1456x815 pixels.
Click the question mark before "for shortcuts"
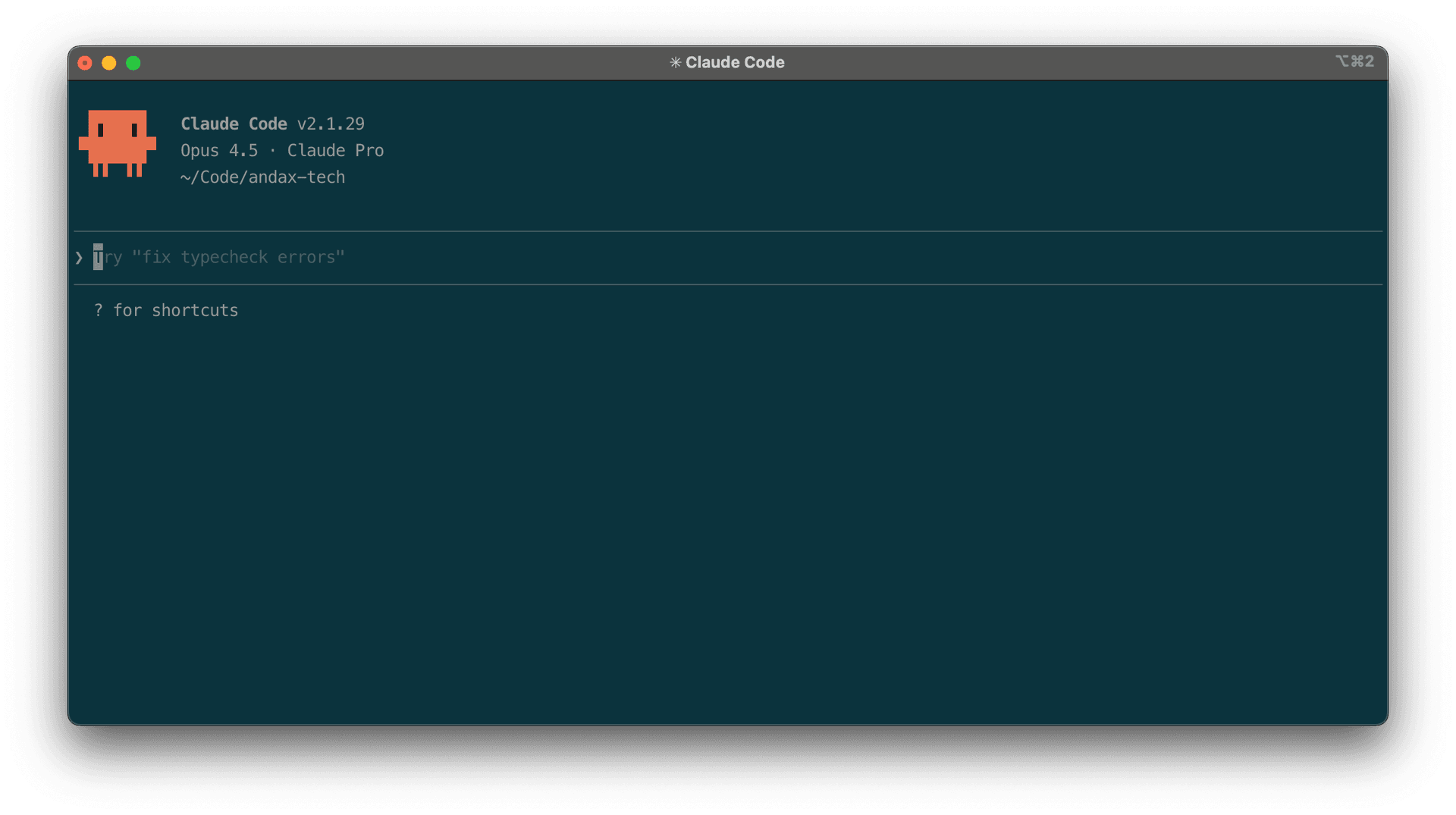click(98, 311)
